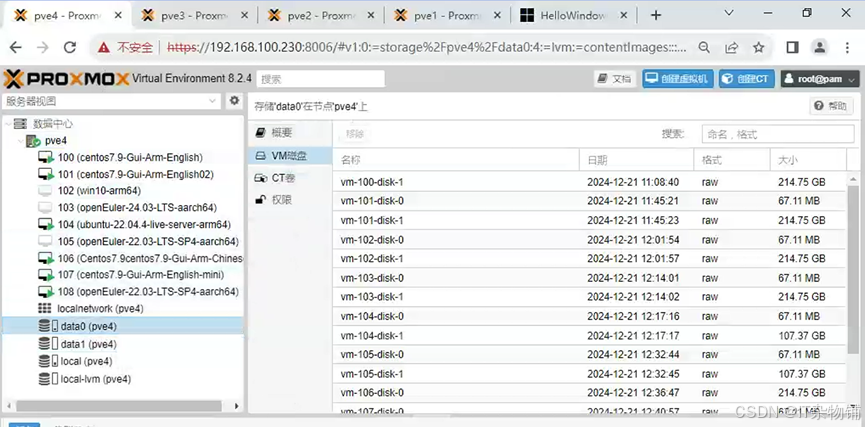The height and width of the screenshot is (427, 865).
Task: Select VM 104 ubuntu-22.04.4-live-server-arm64
Action: (144, 224)
